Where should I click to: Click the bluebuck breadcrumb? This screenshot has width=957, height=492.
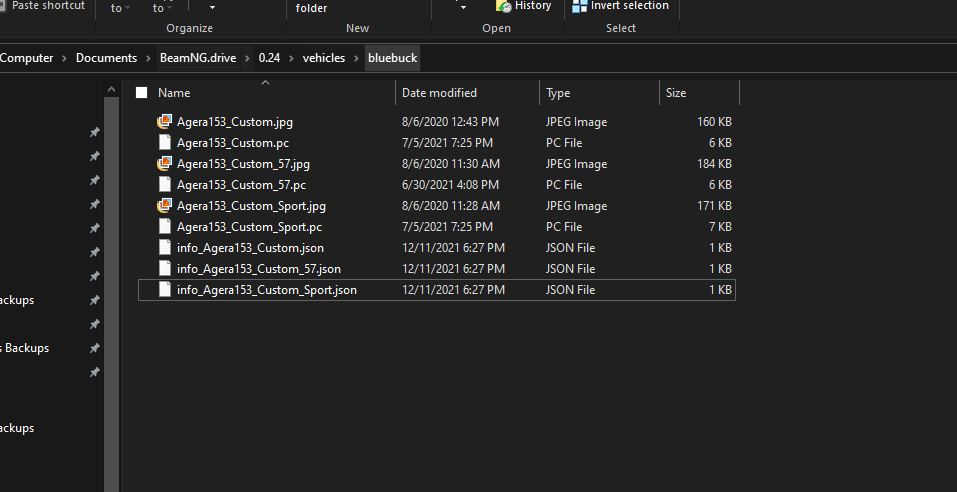pos(392,58)
